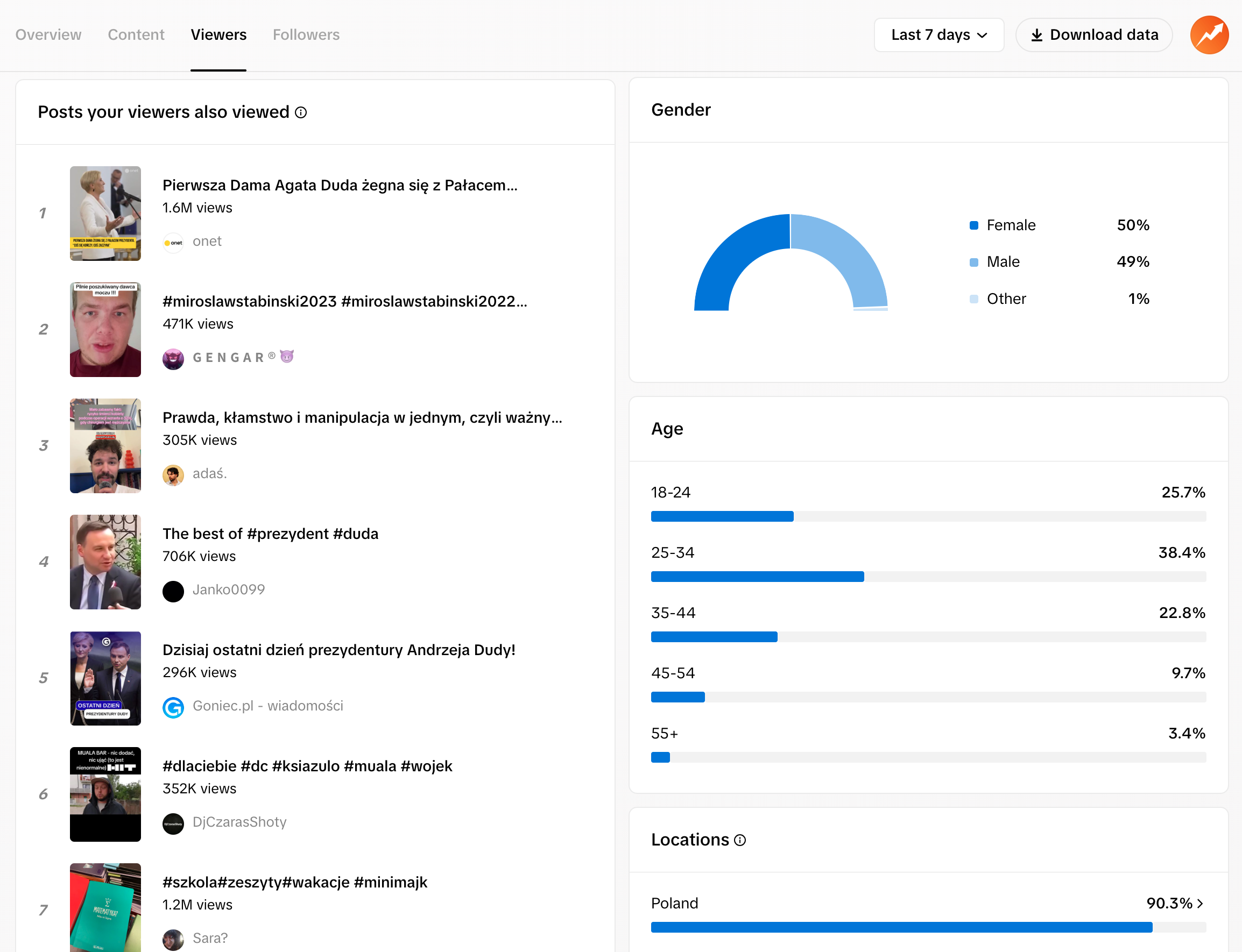
Task: Open the DjCzarasShoty profile avatar
Action: (173, 823)
